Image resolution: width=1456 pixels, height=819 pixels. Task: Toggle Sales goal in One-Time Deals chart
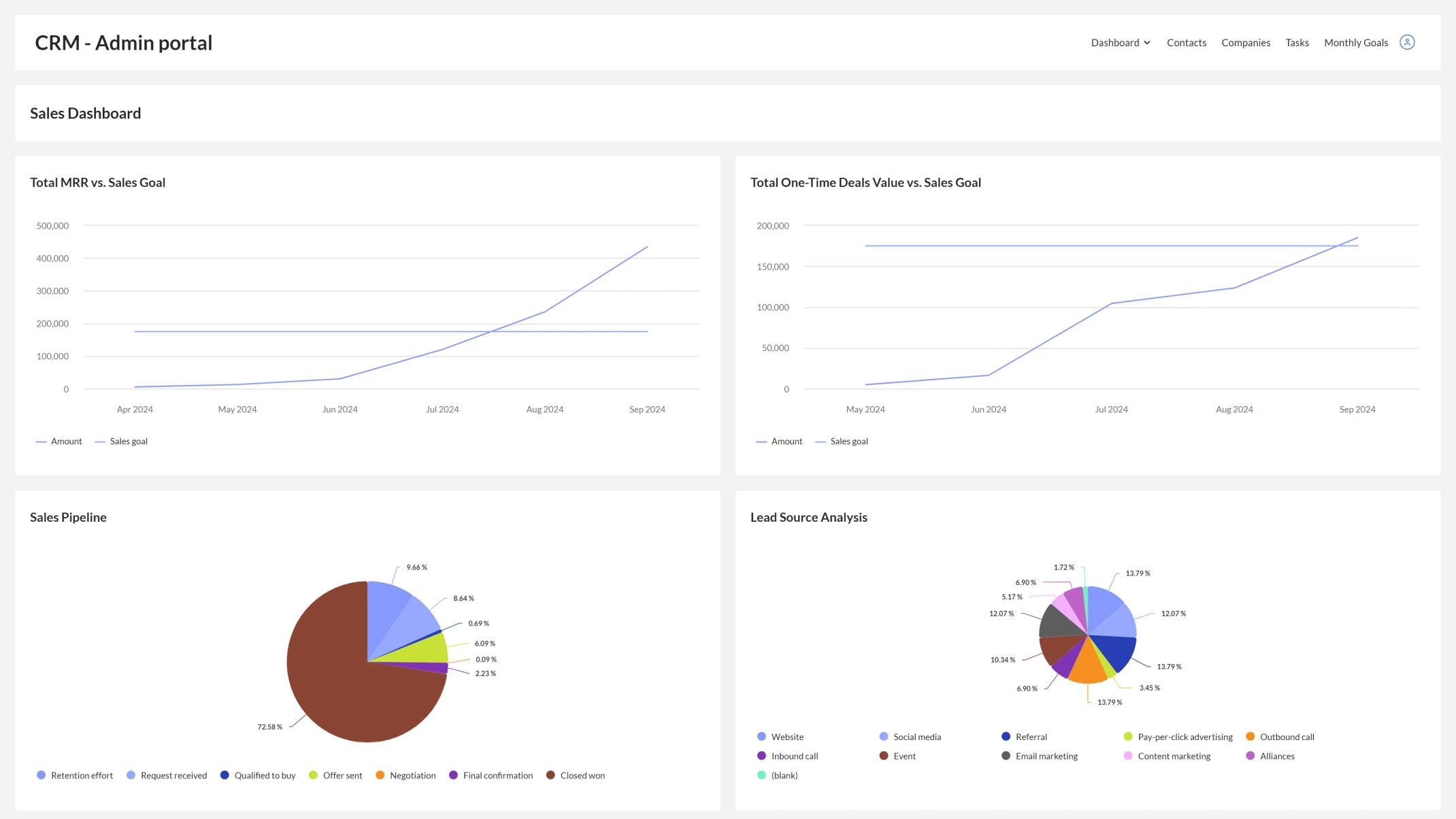842,441
